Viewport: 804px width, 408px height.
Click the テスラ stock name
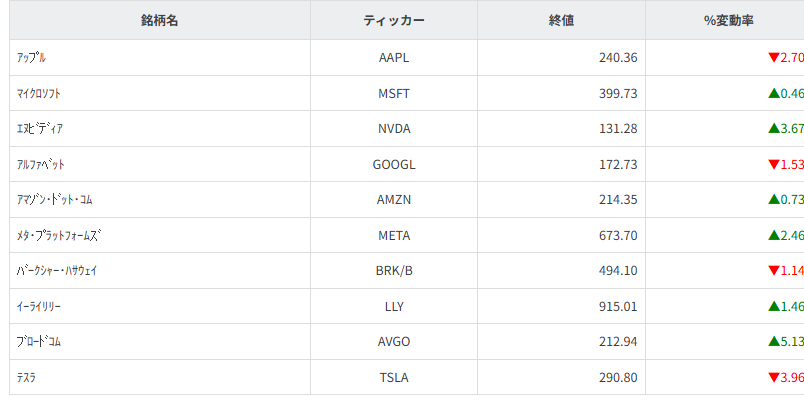pos(28,378)
